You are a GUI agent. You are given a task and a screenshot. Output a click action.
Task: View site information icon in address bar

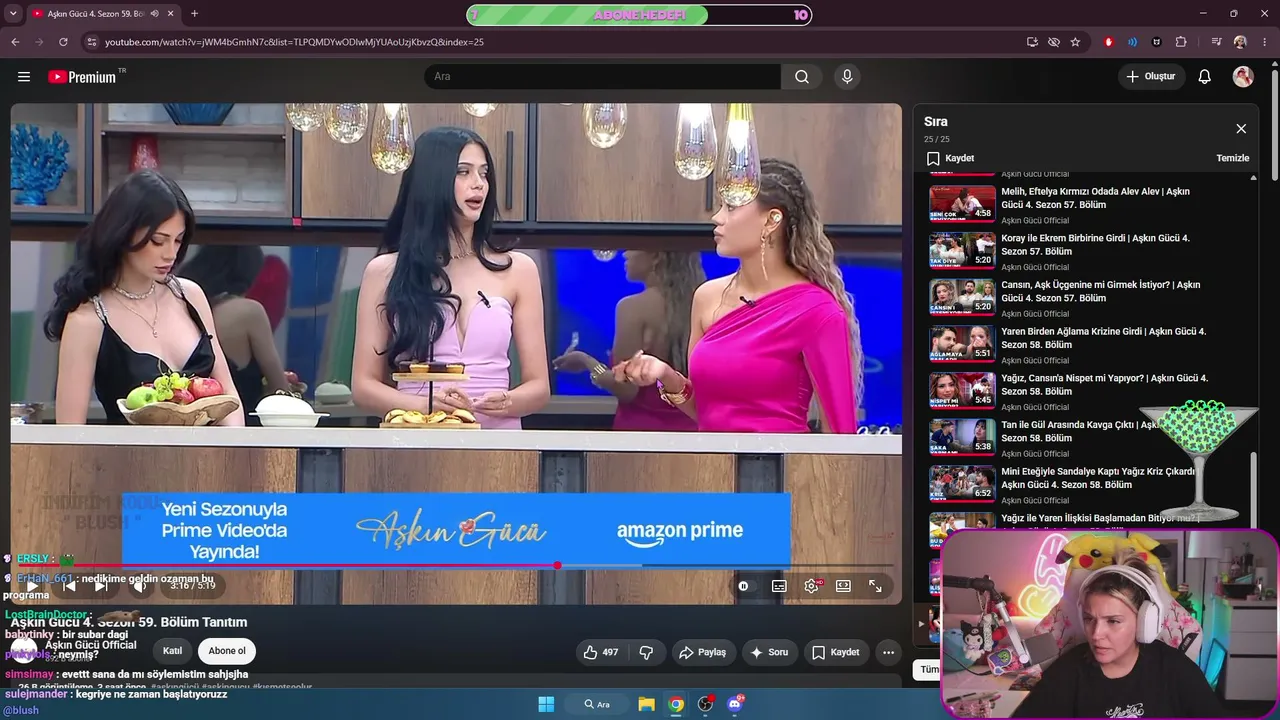pyautogui.click(x=92, y=42)
